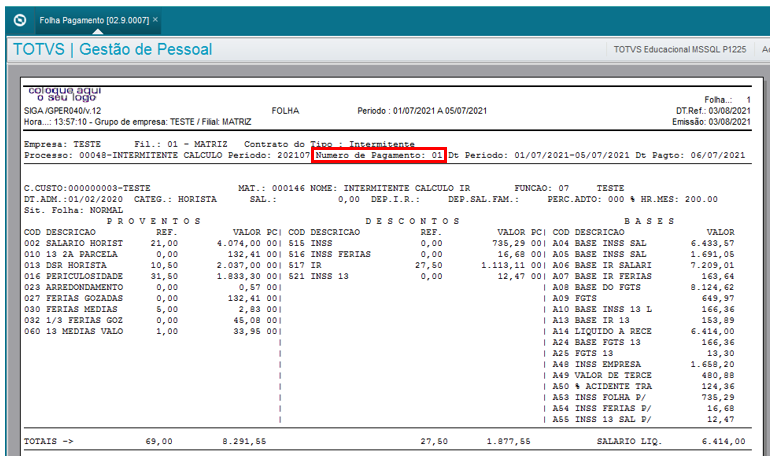
Task: Click the 515 INSS discount row
Action: 415,243
